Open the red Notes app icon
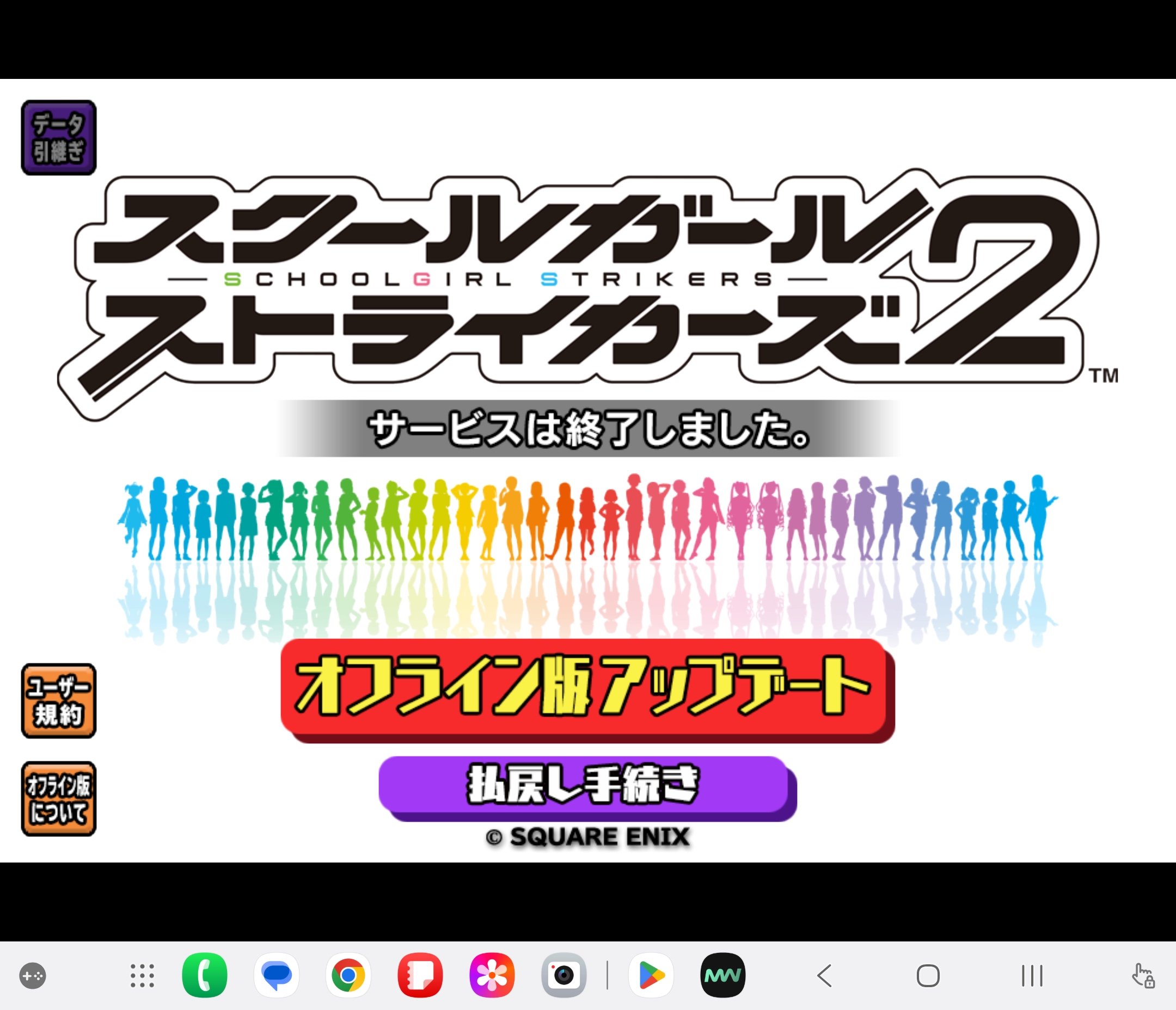The height and width of the screenshot is (1010, 1176). pos(420,975)
